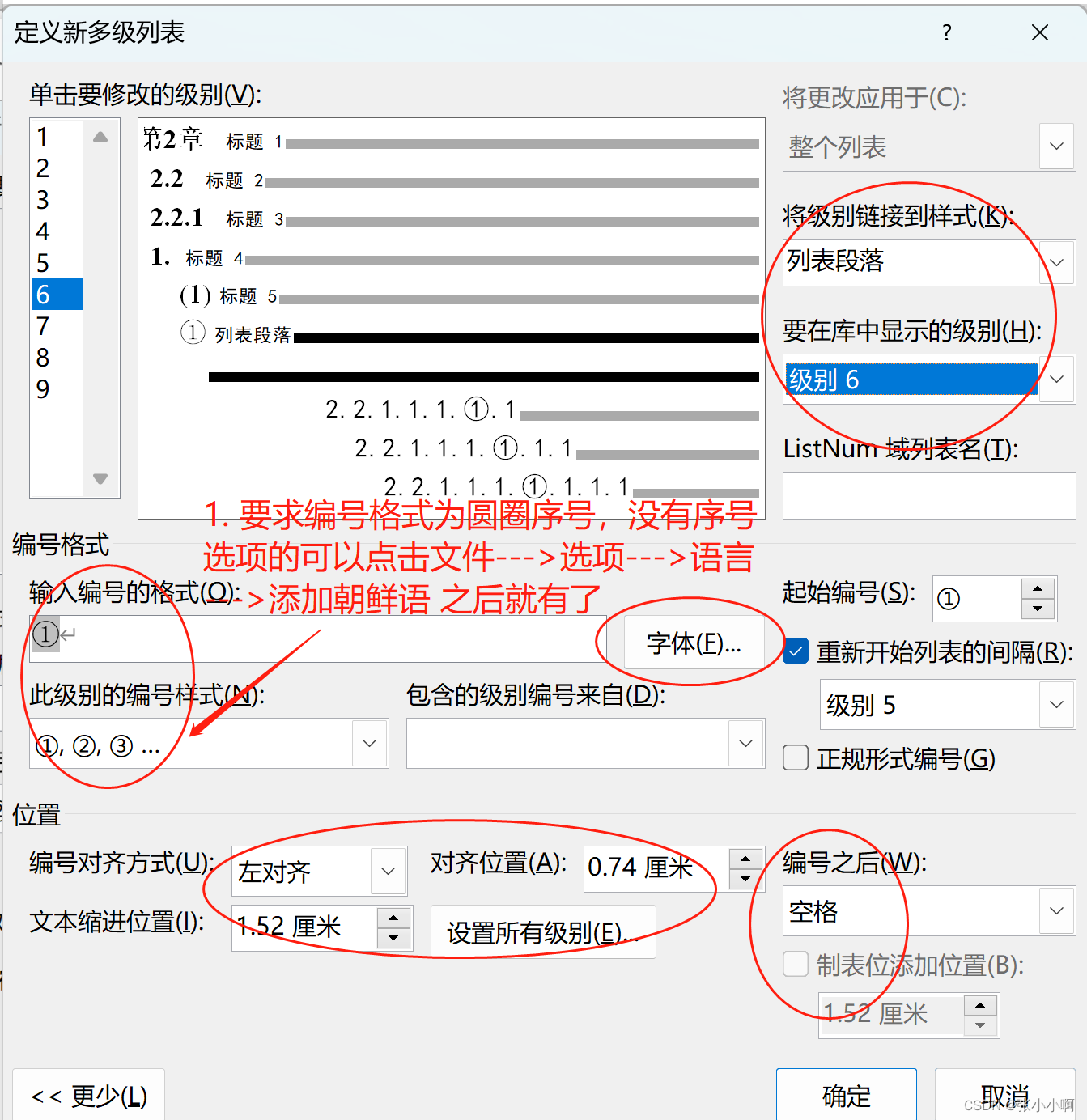Click the 列表段落 preview line
1087x1120 pixels.
click(x=469, y=335)
